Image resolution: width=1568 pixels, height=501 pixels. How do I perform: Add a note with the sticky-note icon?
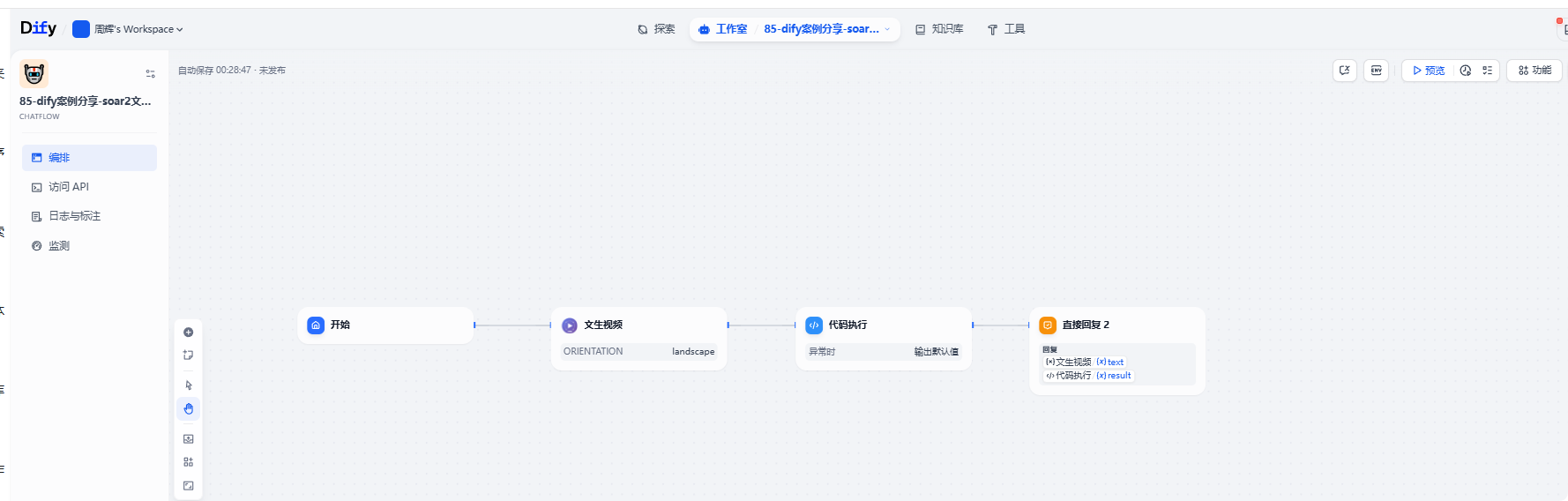[x=188, y=355]
